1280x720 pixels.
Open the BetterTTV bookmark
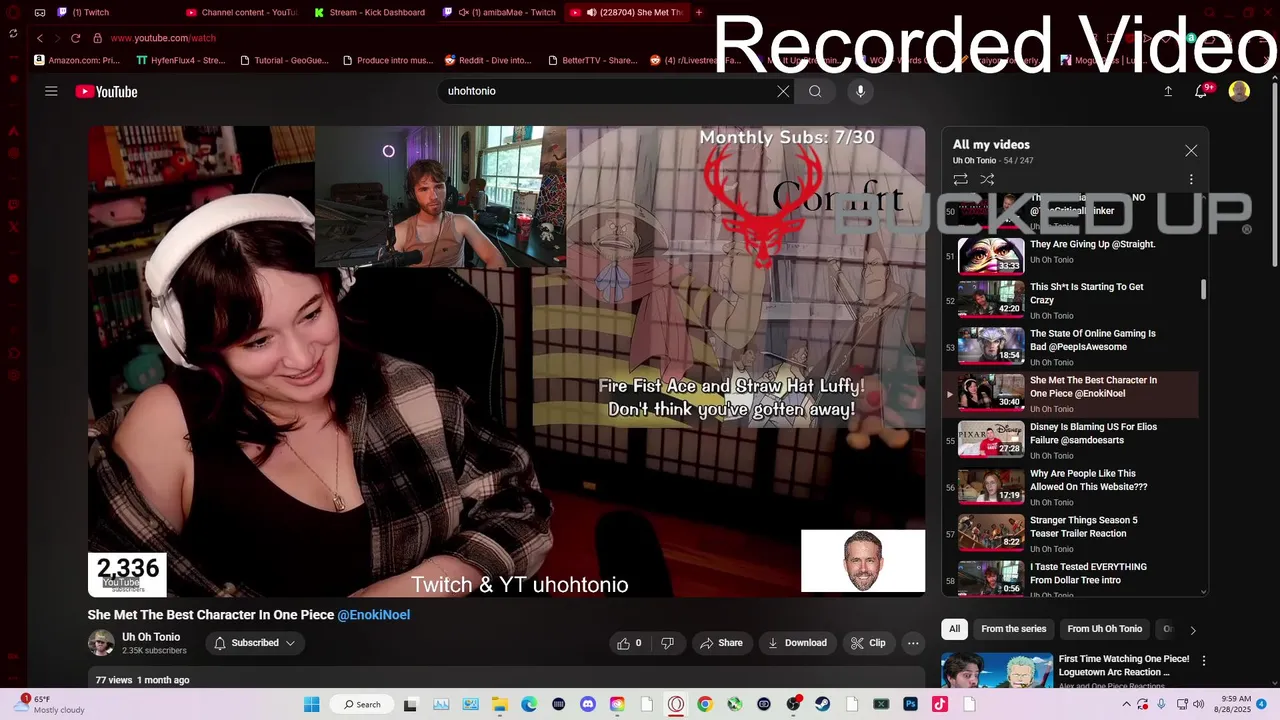[x=592, y=60]
